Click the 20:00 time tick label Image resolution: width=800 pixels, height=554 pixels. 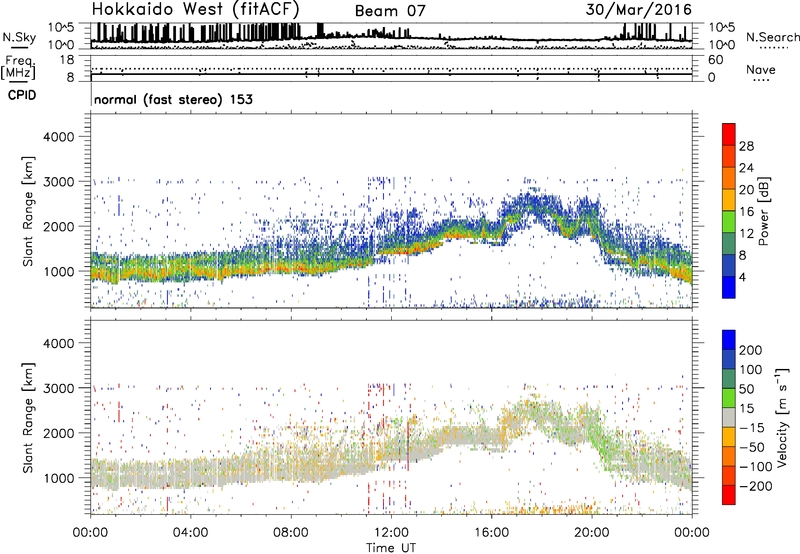coord(592,533)
